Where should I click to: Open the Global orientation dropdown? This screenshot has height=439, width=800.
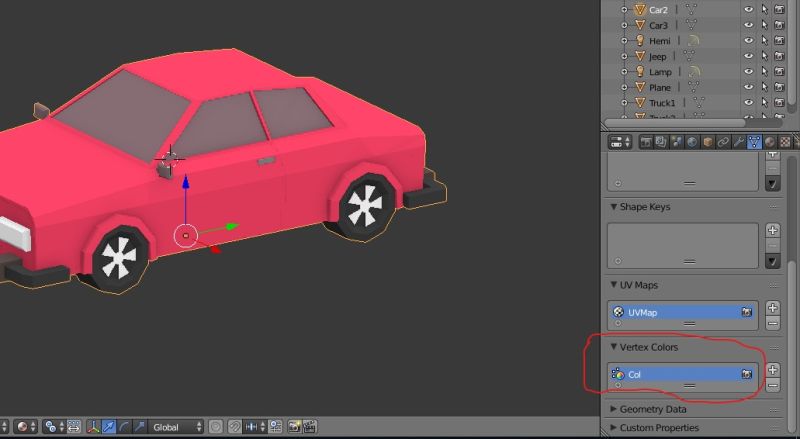click(x=176, y=427)
